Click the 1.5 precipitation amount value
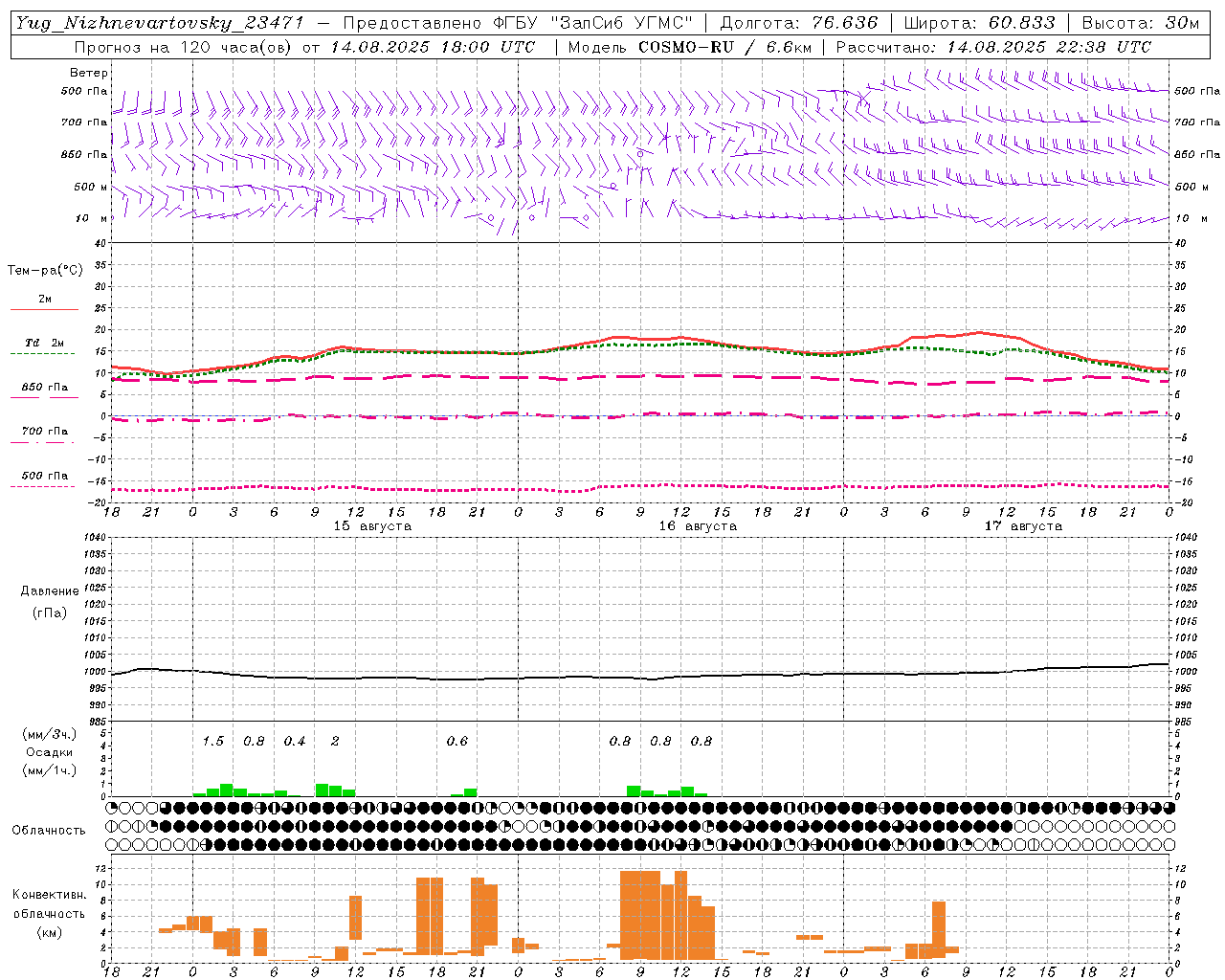The height and width of the screenshot is (980, 1225). [x=212, y=741]
